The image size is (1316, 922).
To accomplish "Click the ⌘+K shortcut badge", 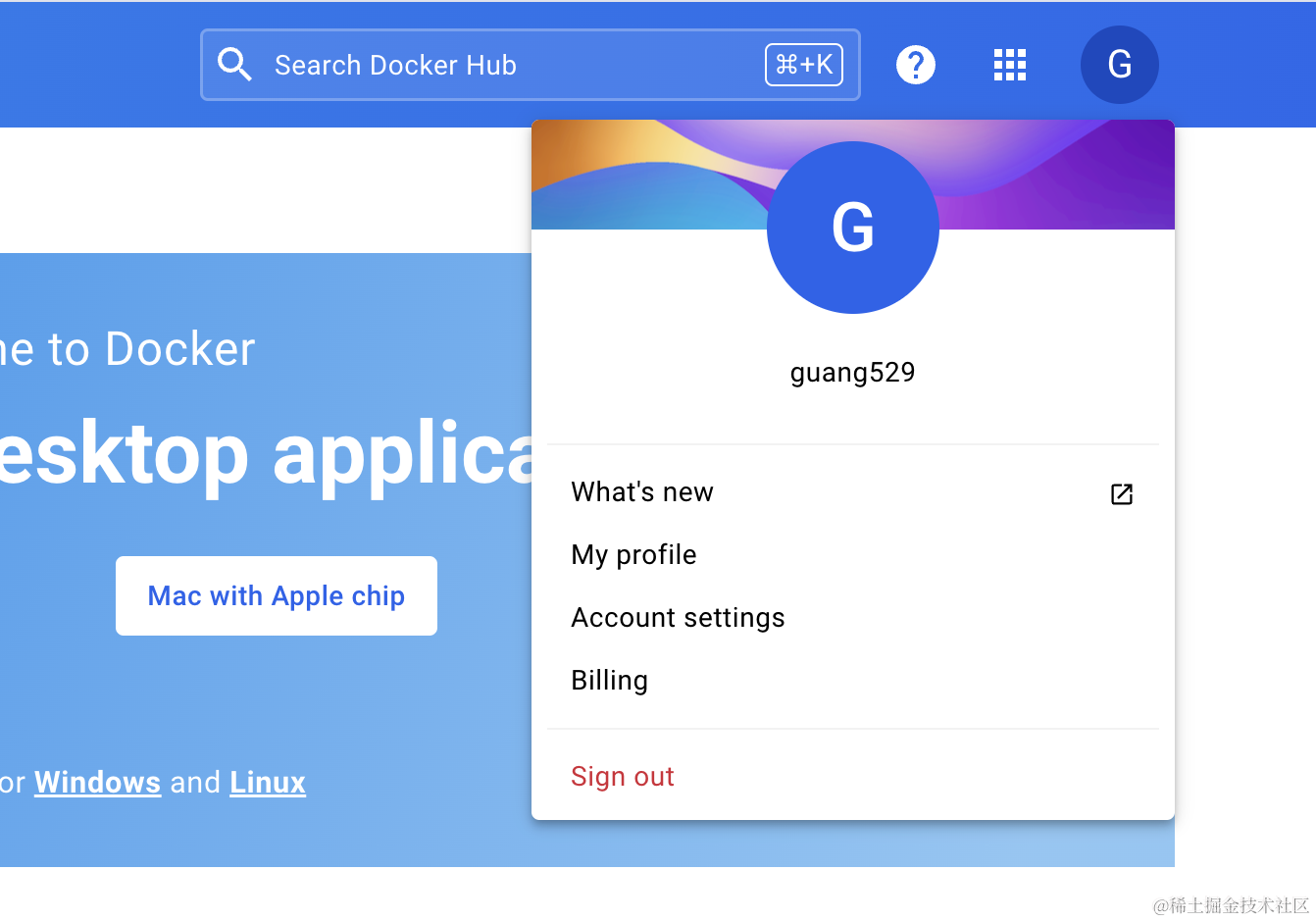I will (x=804, y=65).
